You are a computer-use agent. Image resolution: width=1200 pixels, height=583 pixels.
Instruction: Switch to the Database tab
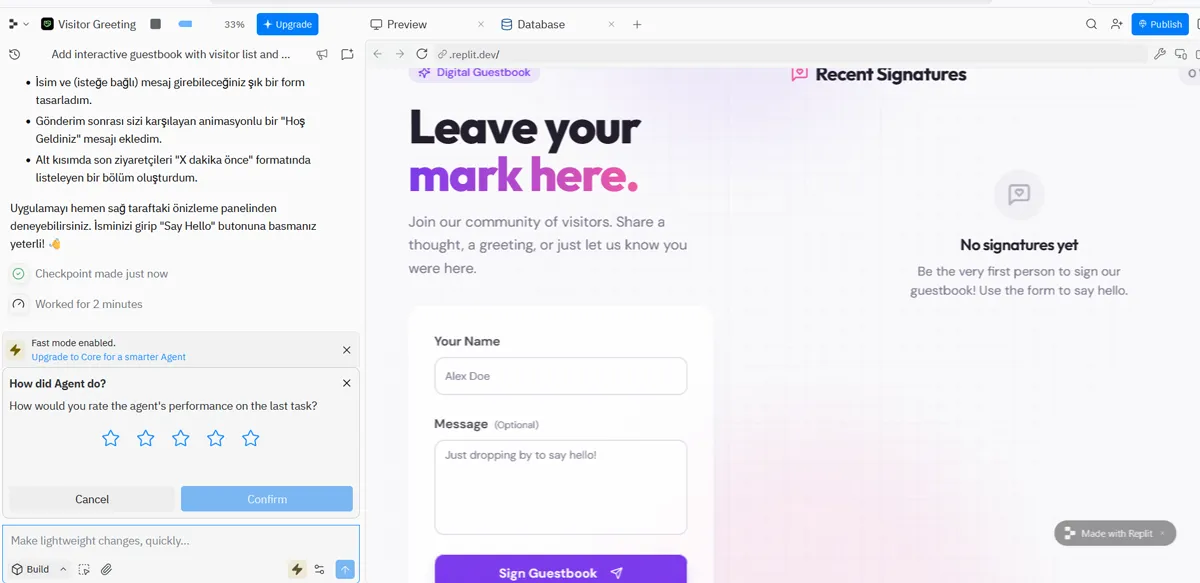(x=533, y=24)
